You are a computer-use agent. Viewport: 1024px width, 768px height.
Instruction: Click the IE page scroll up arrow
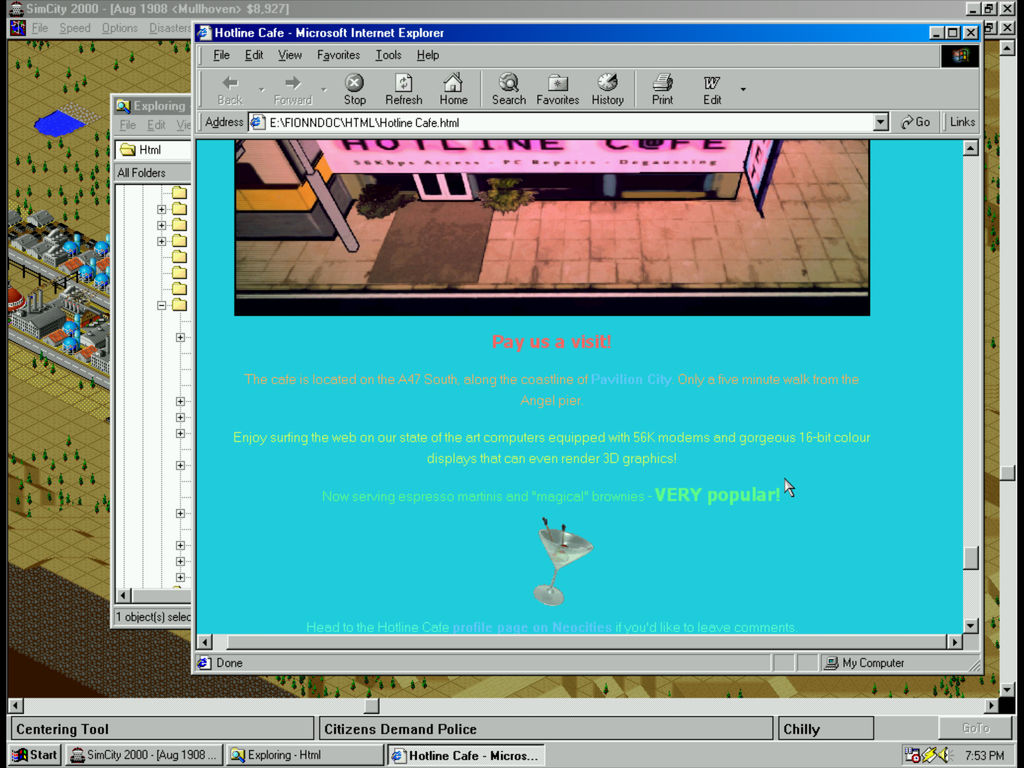[x=970, y=148]
